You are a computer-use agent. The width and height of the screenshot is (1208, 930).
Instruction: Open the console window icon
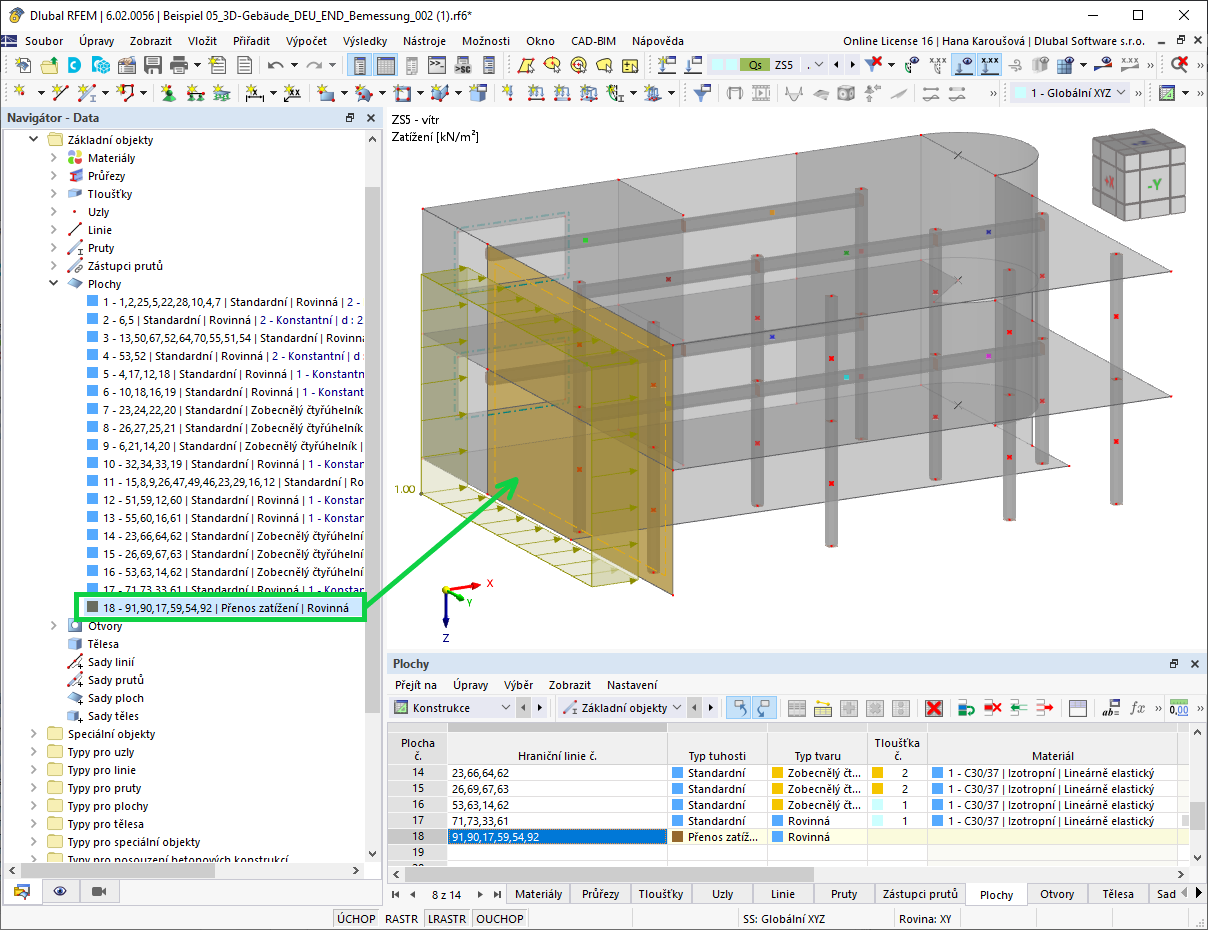(437, 65)
